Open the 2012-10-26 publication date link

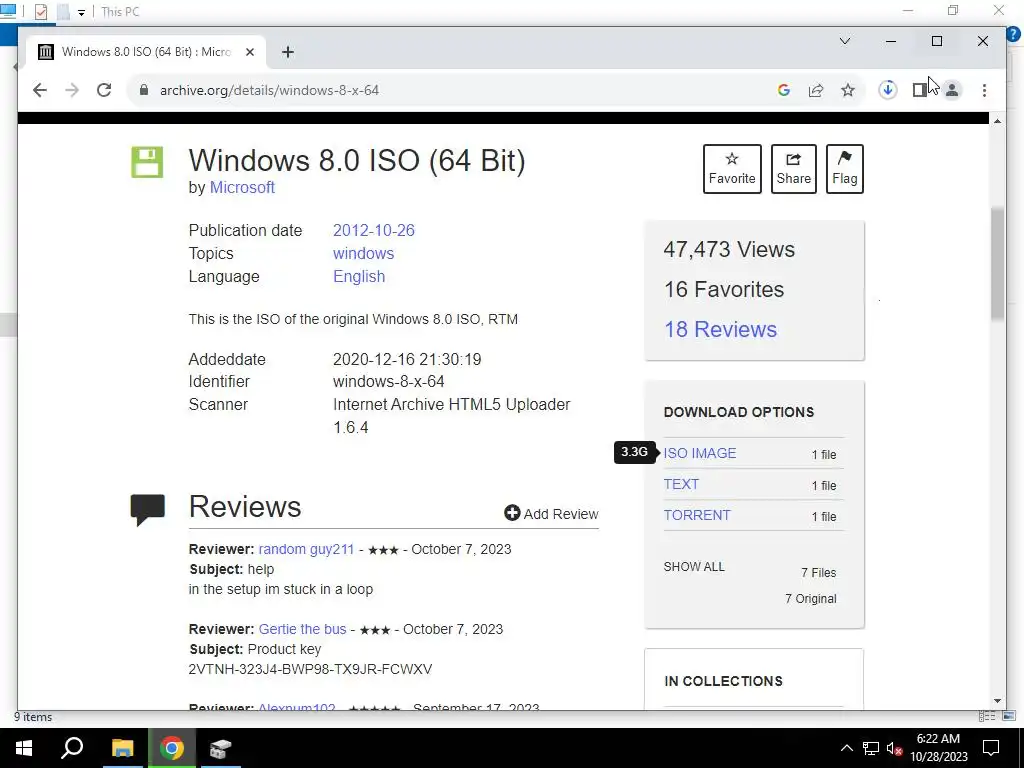[x=374, y=231]
